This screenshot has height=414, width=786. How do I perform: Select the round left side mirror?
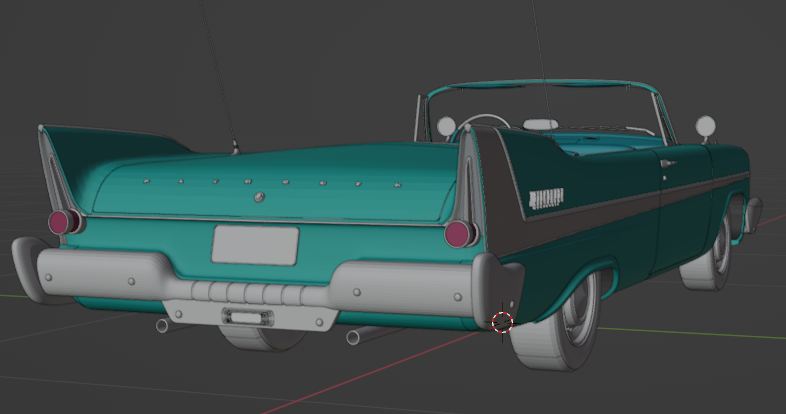[446, 127]
